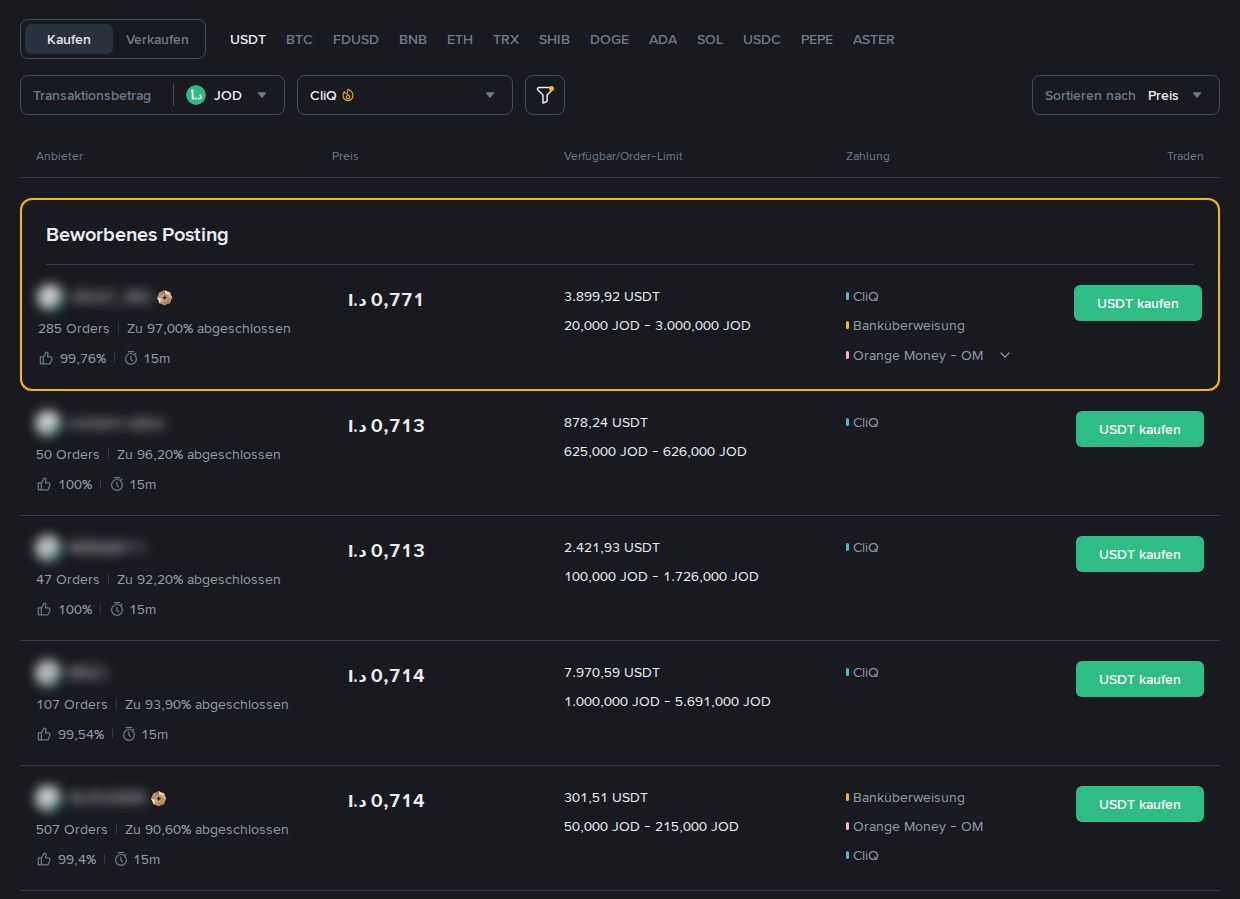
Task: Select the TRX coin tab
Action: [x=506, y=40]
